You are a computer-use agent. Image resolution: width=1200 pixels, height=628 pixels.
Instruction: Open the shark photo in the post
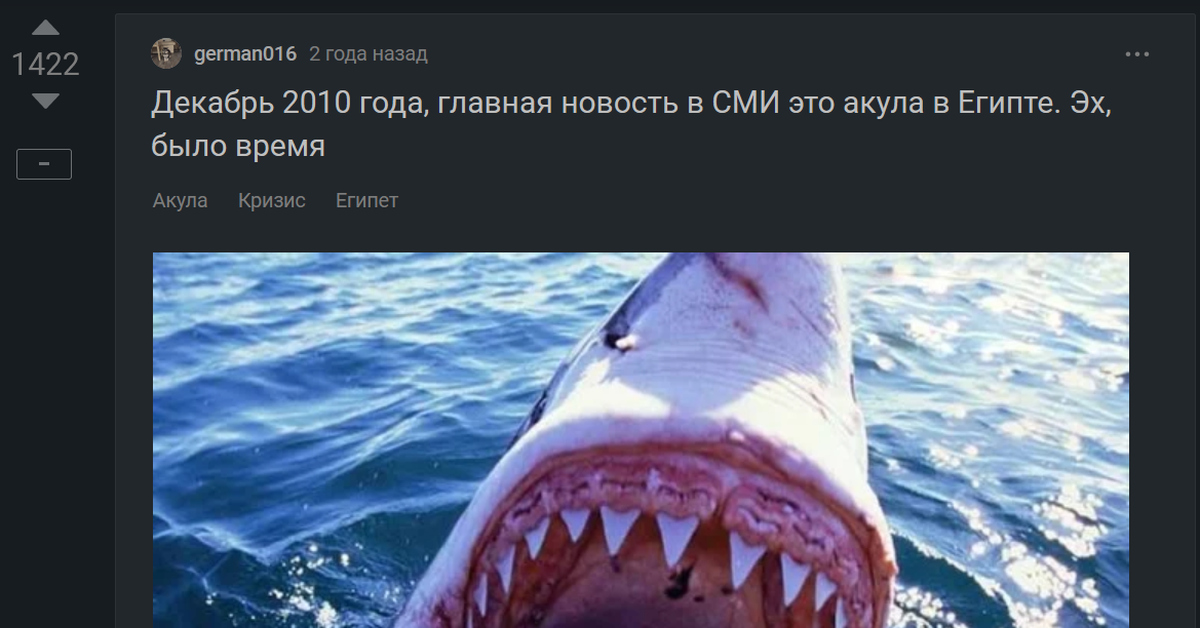(x=641, y=440)
